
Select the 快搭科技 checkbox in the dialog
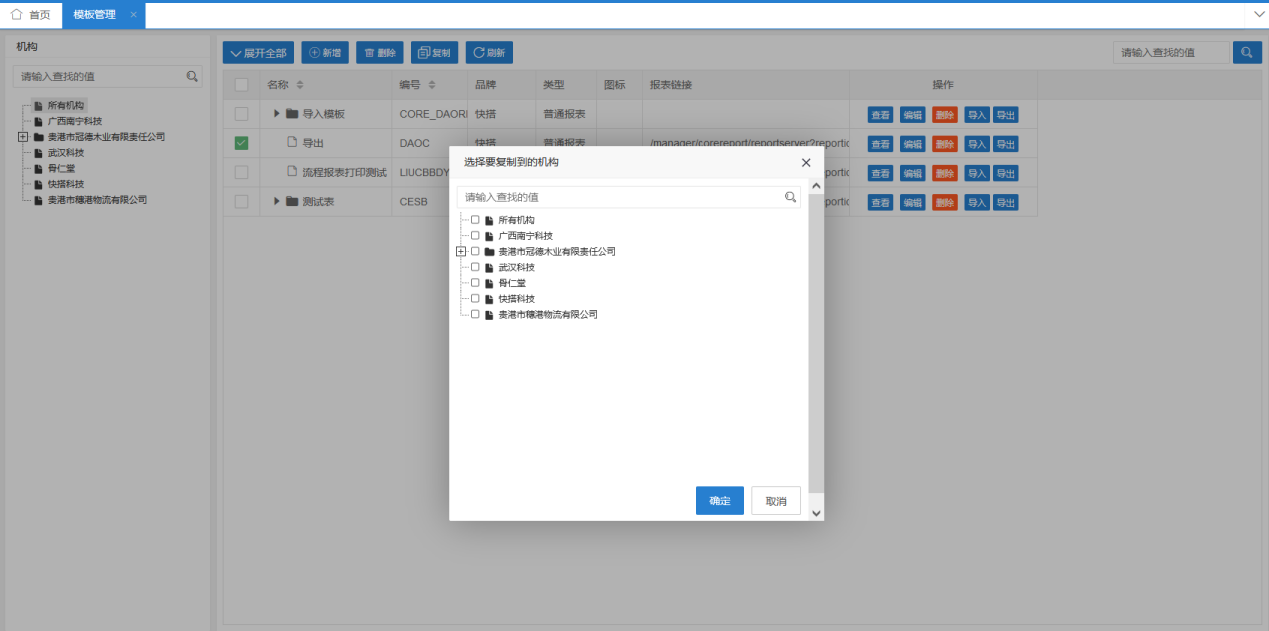pos(475,299)
